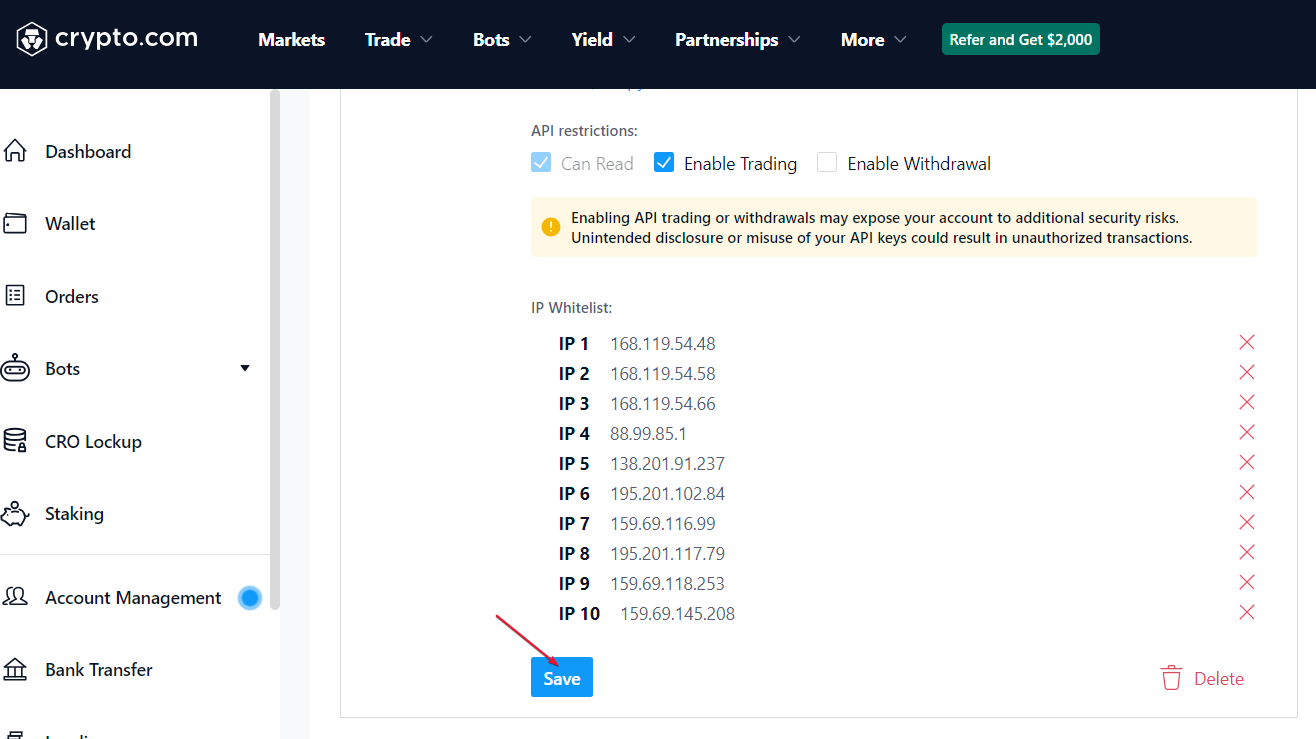This screenshot has width=1316, height=739.
Task: Remove IP 4 using its red X
Action: (x=1247, y=433)
